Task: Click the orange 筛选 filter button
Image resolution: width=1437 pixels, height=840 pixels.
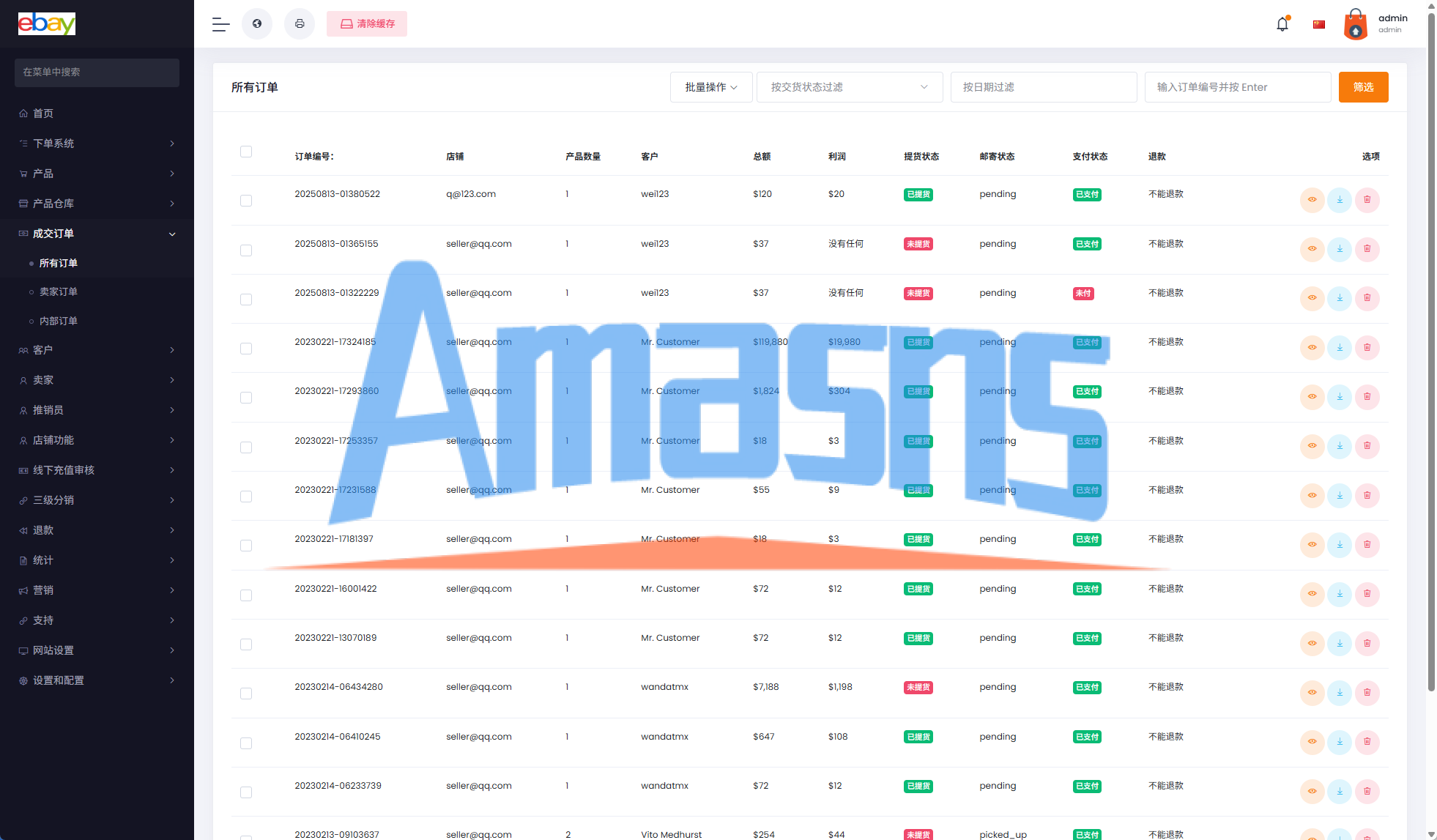Action: tap(1363, 87)
